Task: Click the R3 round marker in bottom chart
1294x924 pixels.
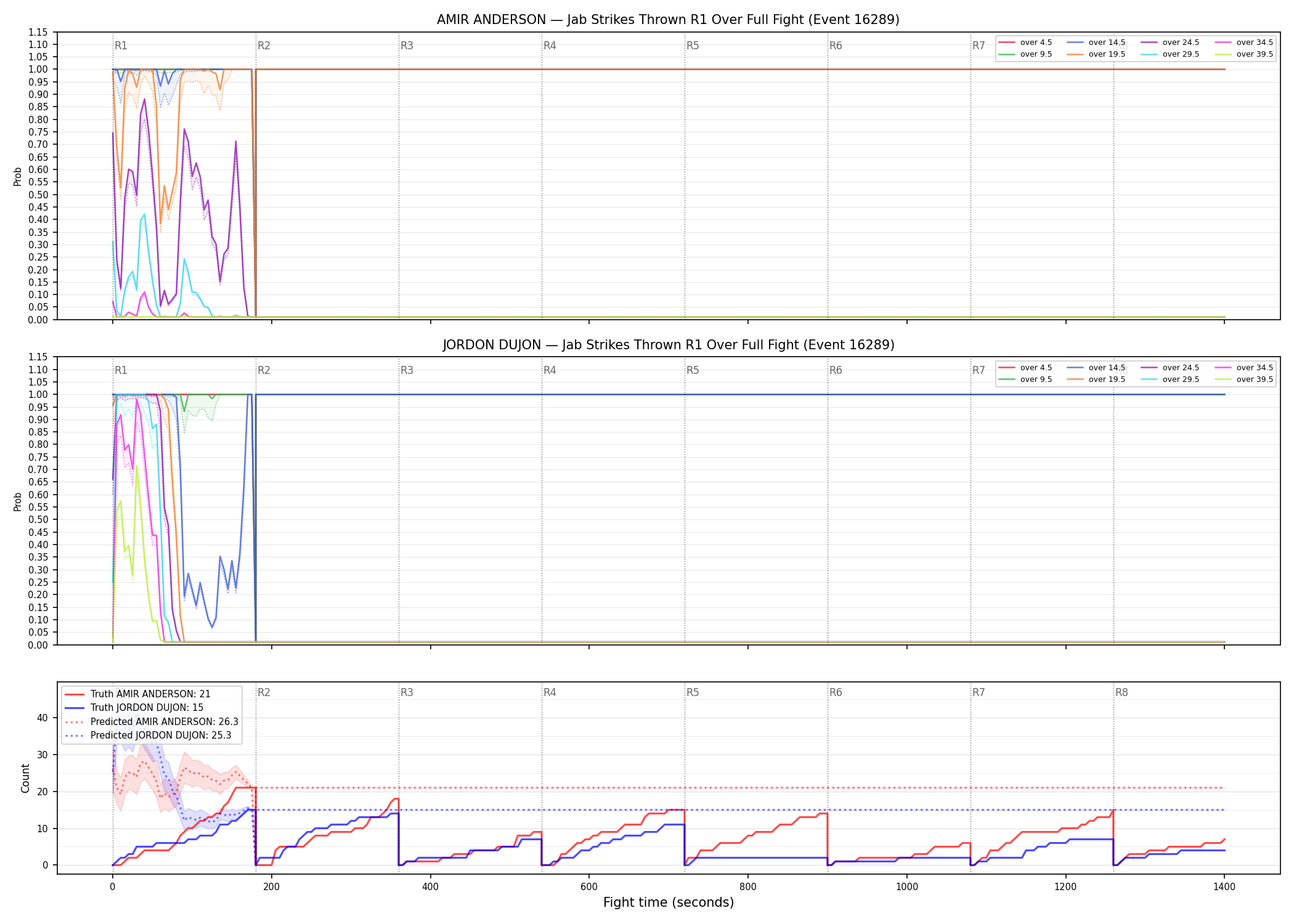Action: point(407,692)
